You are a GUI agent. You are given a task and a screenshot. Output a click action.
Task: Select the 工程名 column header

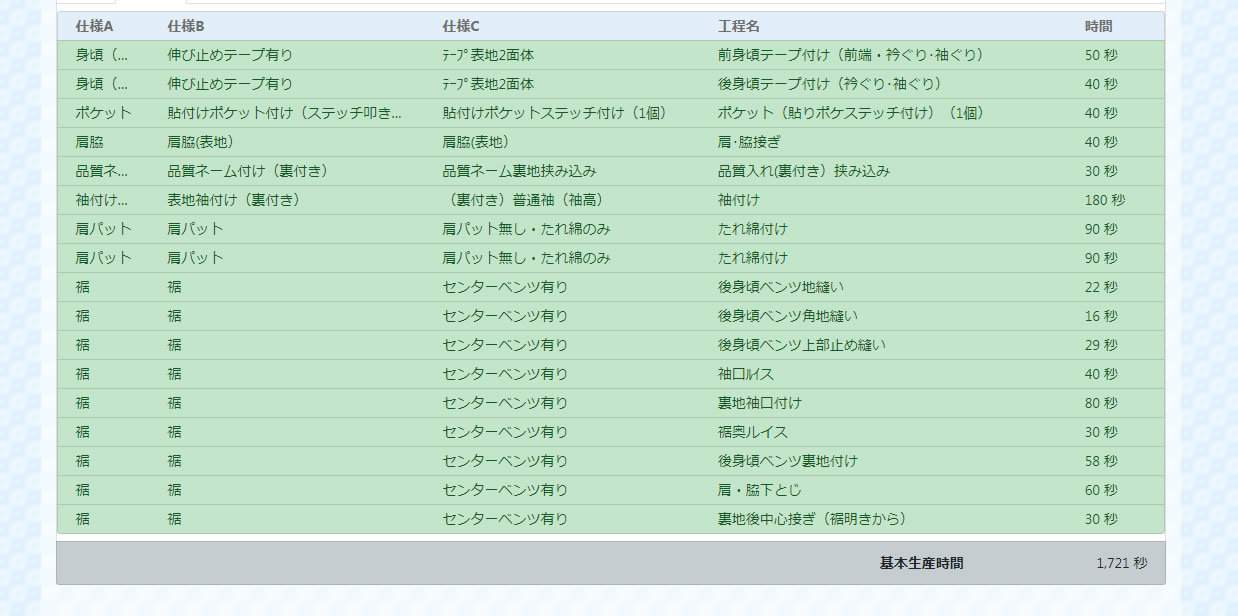click(738, 26)
